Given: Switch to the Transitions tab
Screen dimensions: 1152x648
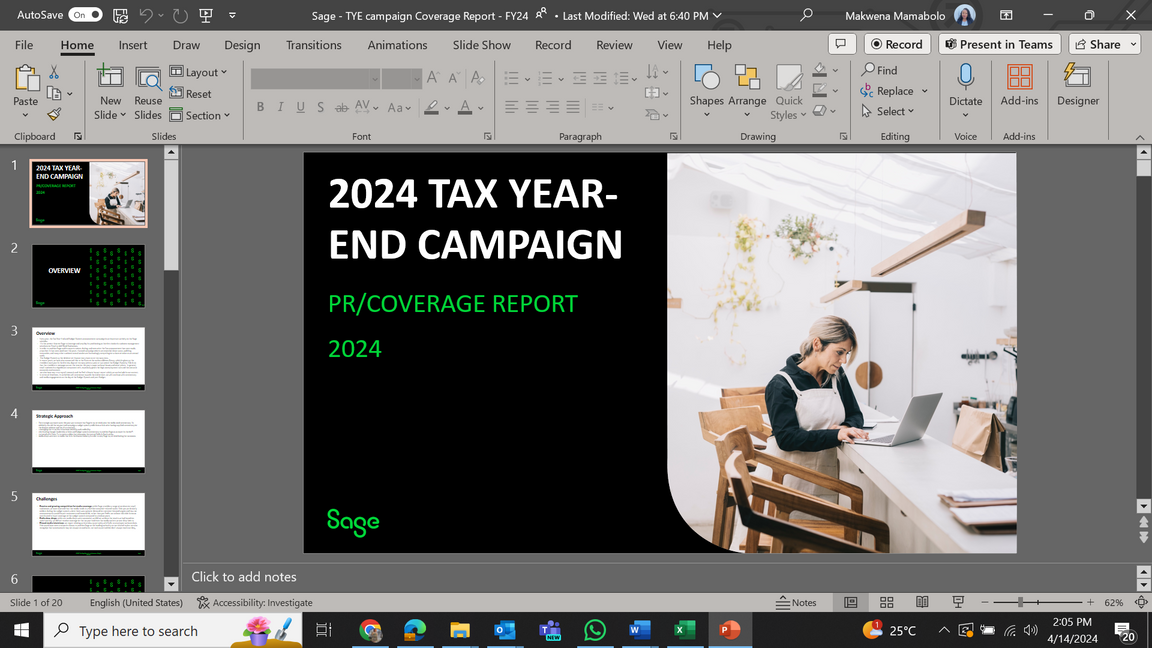Looking at the screenshot, I should 314,45.
